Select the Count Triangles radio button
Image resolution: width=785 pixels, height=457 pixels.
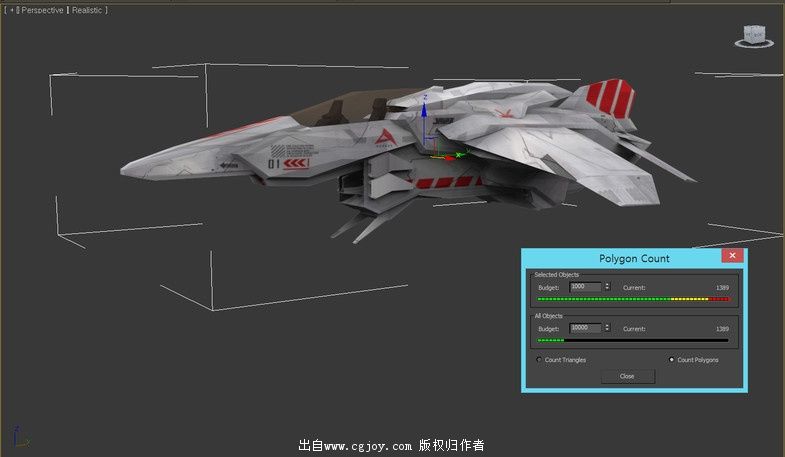coord(540,360)
